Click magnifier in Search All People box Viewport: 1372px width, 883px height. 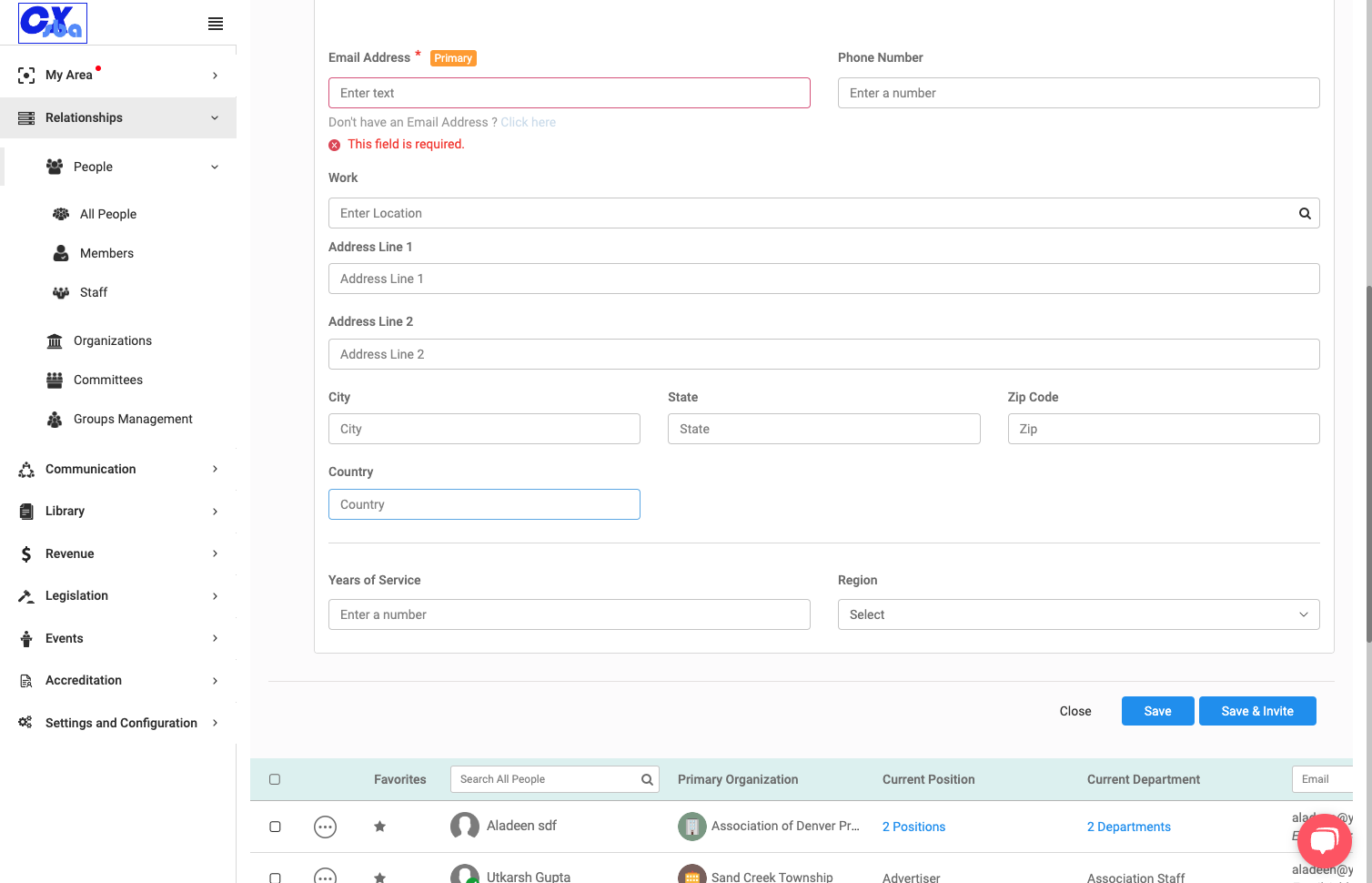pos(647,779)
